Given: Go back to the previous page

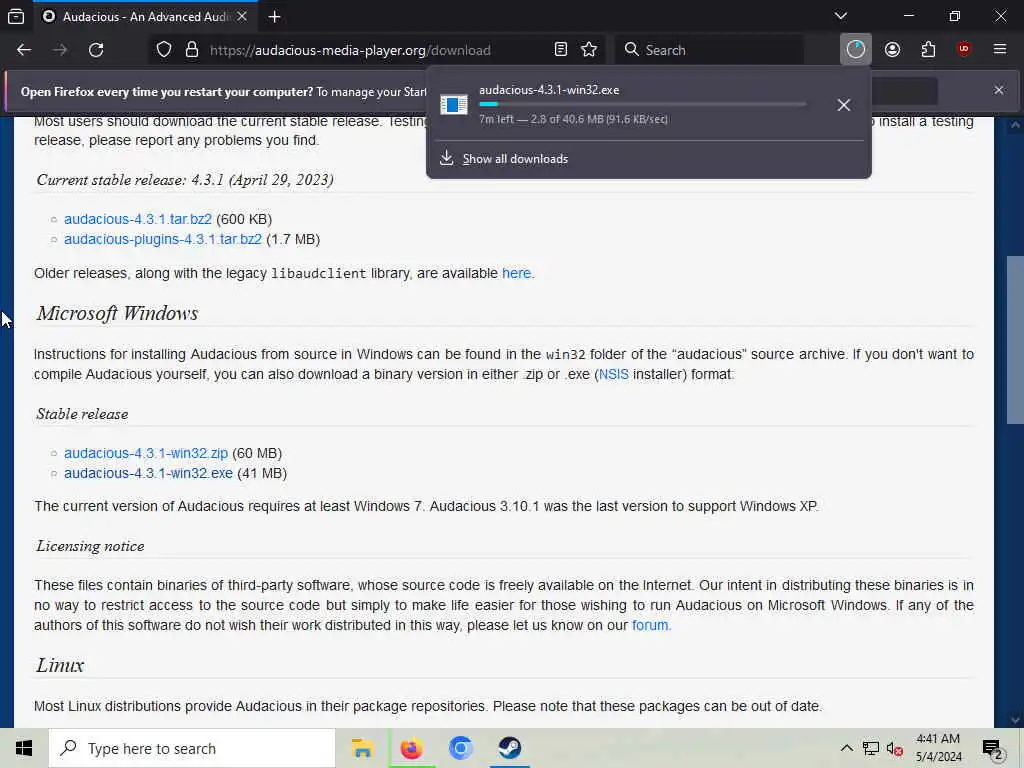Looking at the screenshot, I should tap(24, 50).
